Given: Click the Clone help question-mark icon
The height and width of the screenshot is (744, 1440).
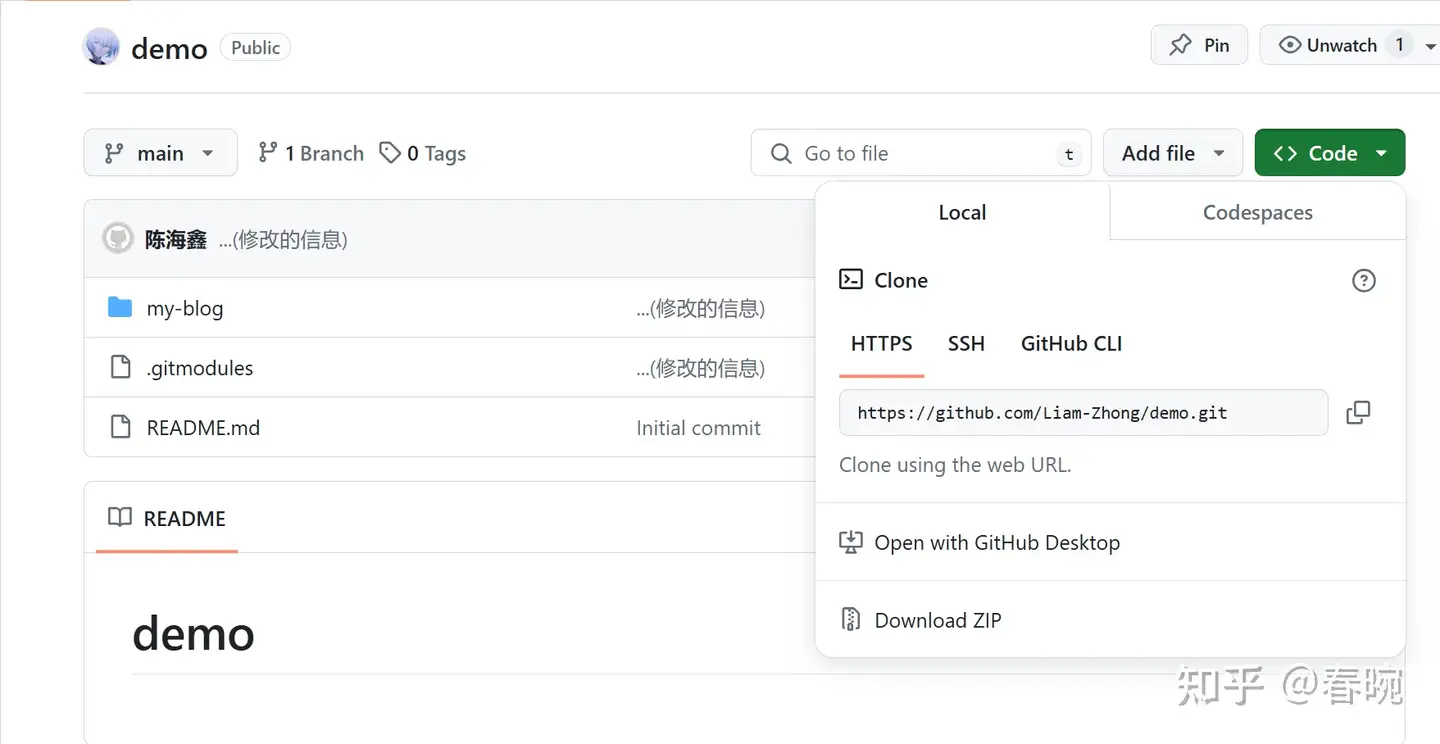Looking at the screenshot, I should pos(1363,281).
